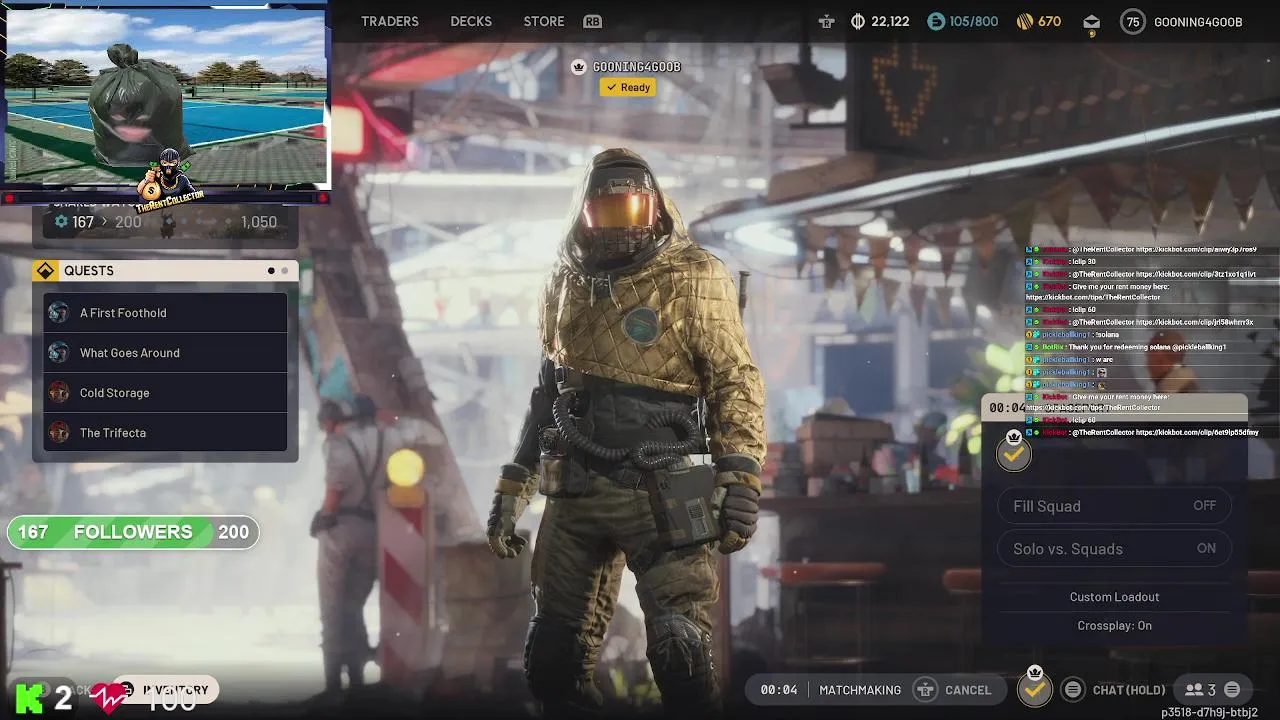This screenshot has height=720, width=1280.
Task: Open the INVENTORY button
Action: coord(165,690)
